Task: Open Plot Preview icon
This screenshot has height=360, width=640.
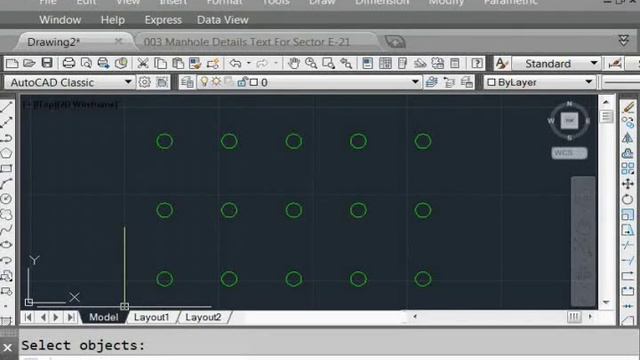Action: (86, 63)
